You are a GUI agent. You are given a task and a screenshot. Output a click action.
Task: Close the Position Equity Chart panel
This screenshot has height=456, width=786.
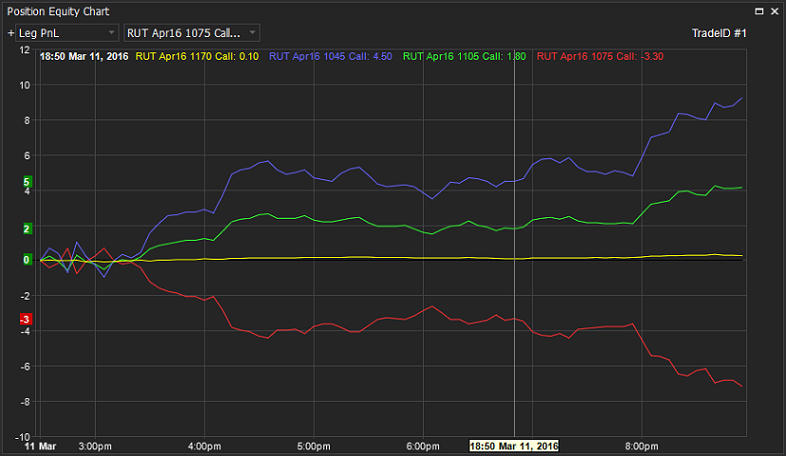tap(774, 11)
